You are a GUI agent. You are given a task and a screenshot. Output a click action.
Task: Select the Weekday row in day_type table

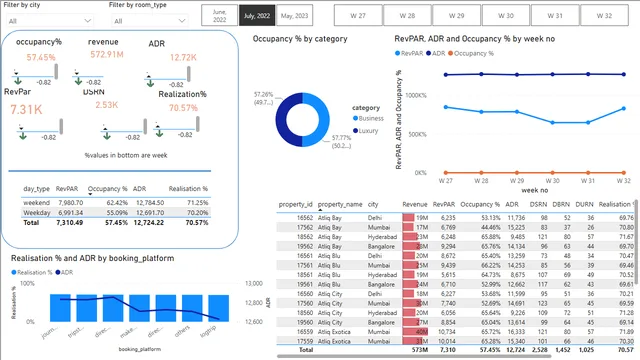point(116,213)
